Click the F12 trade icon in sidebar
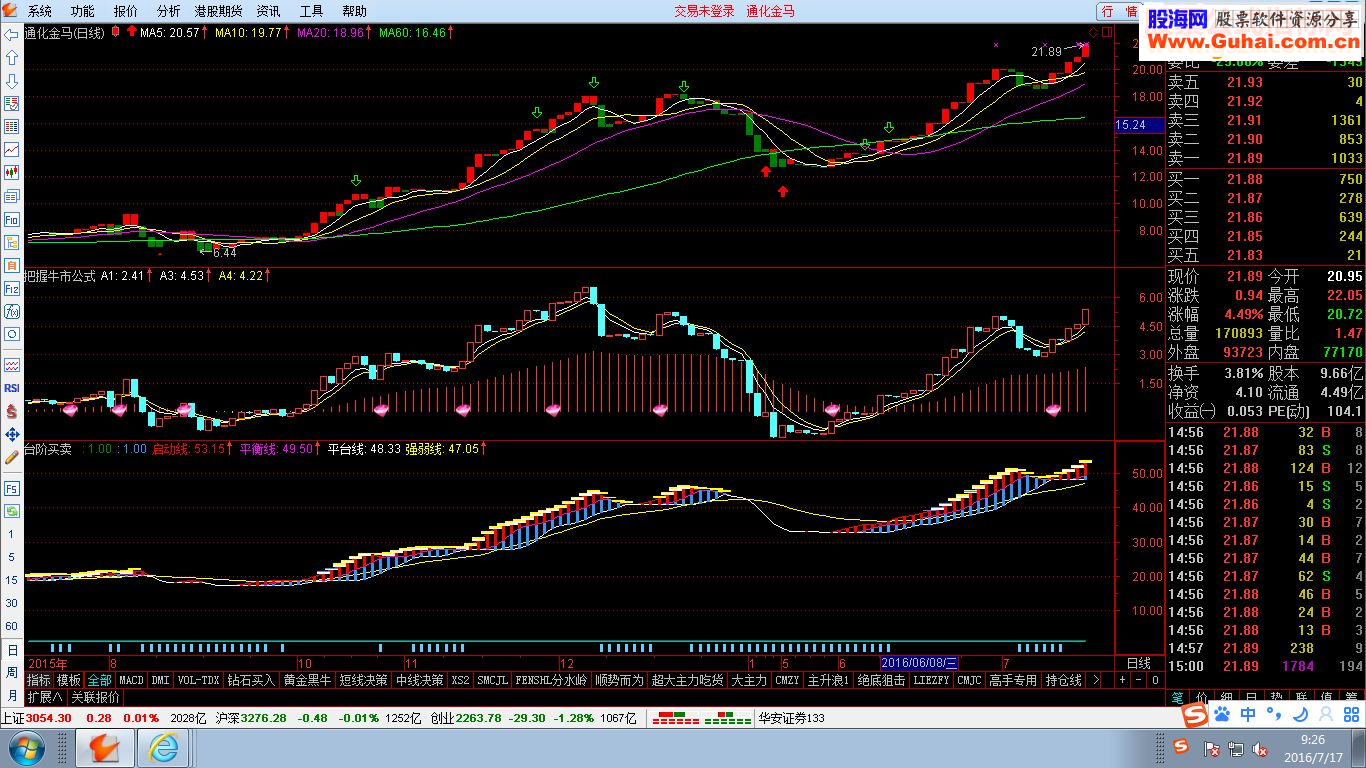Screen dimensions: 1366x768 point(12,289)
